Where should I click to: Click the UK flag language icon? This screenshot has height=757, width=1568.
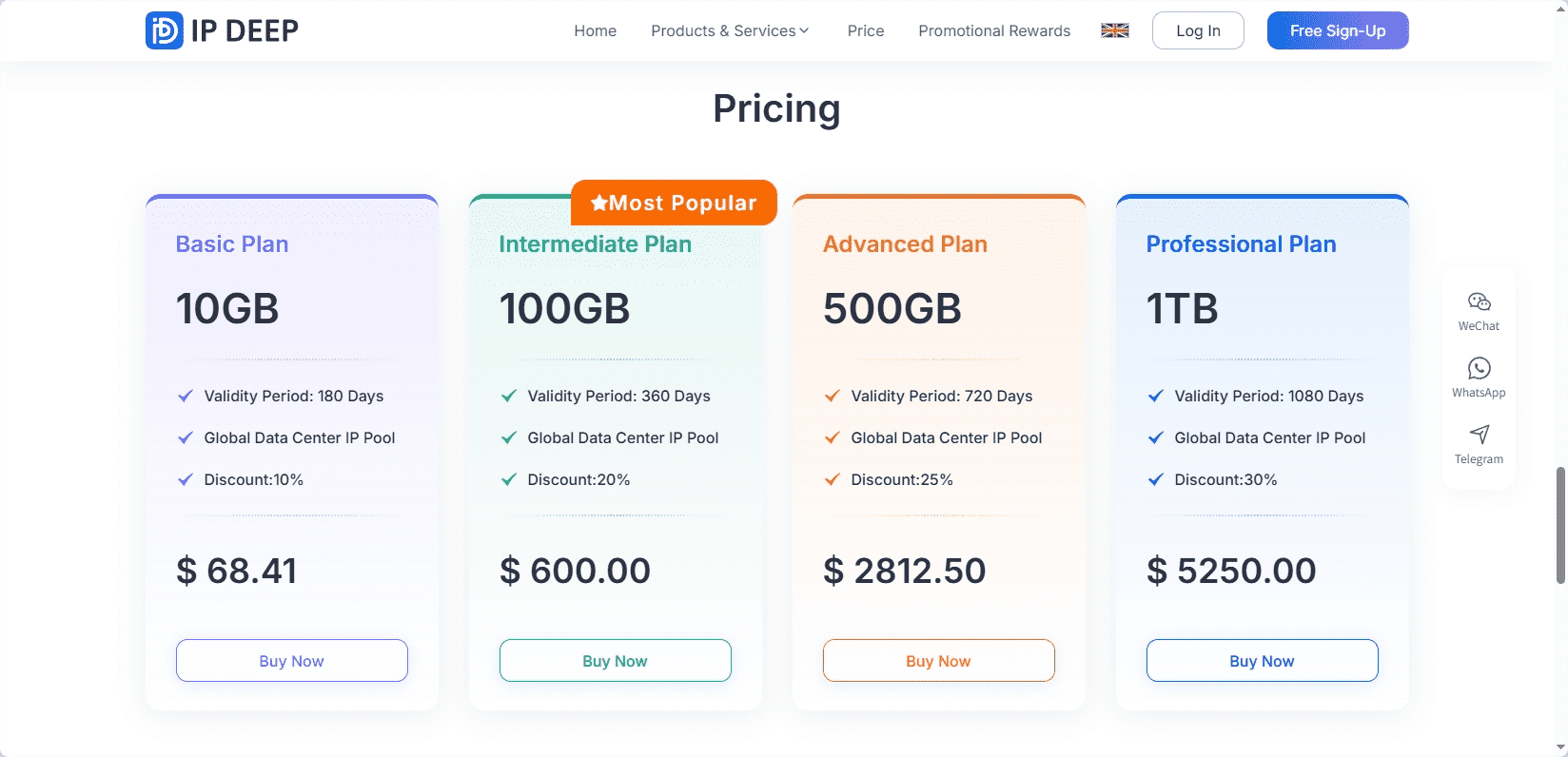(x=1114, y=29)
